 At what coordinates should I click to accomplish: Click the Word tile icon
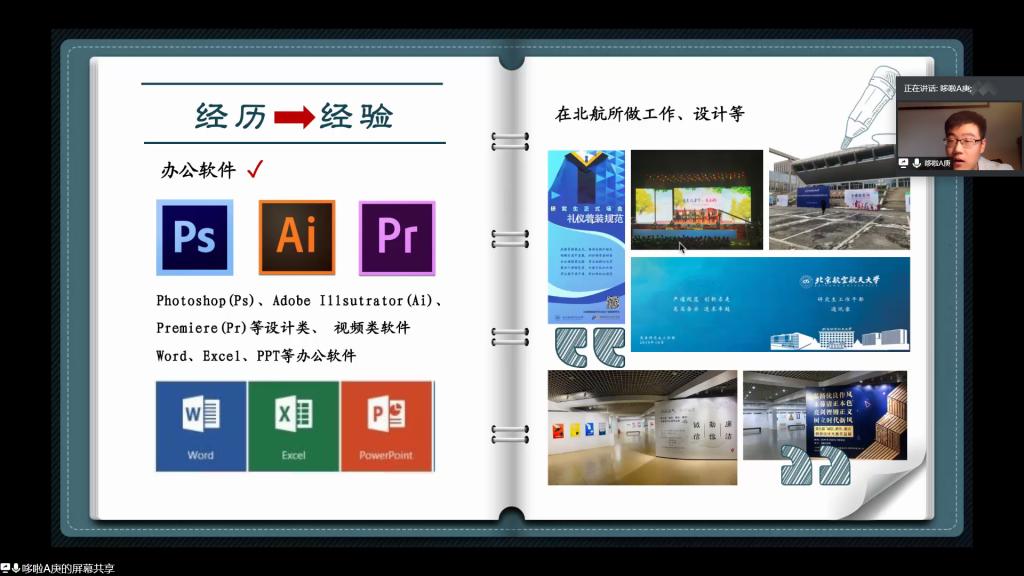pos(201,426)
